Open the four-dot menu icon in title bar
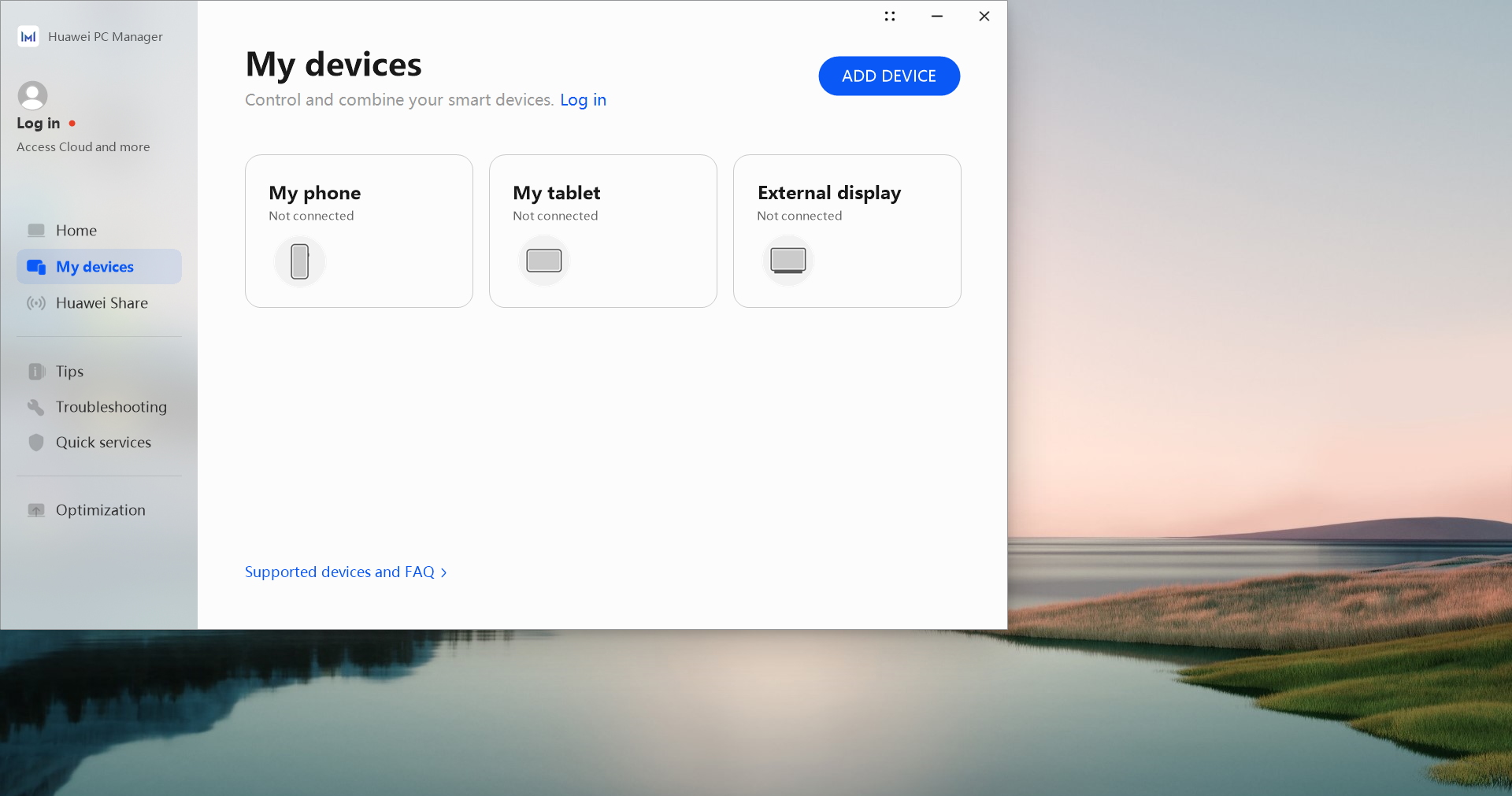Screen dimensions: 1512x796 tap(890, 16)
